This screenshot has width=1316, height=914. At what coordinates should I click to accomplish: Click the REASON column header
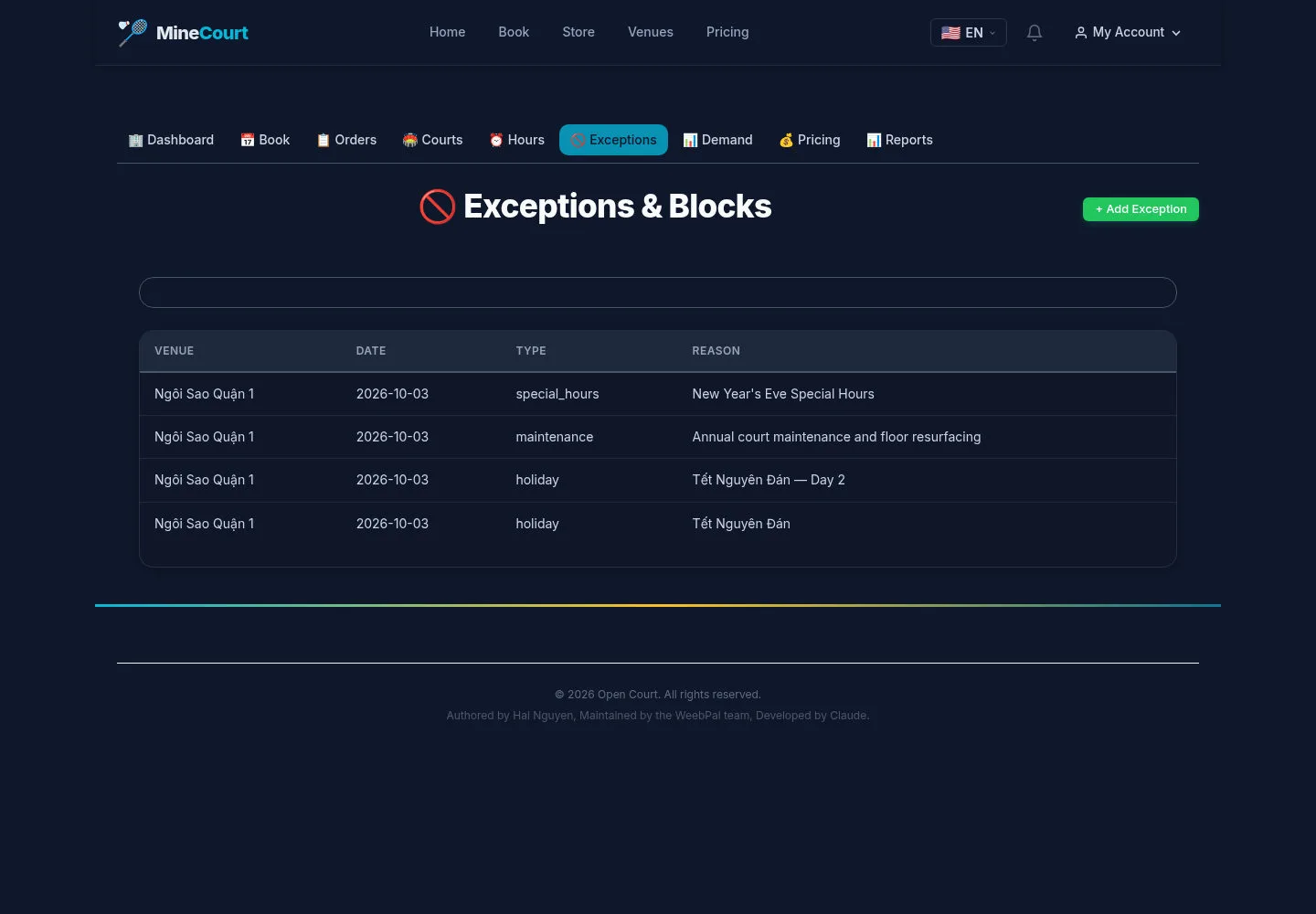tap(716, 351)
